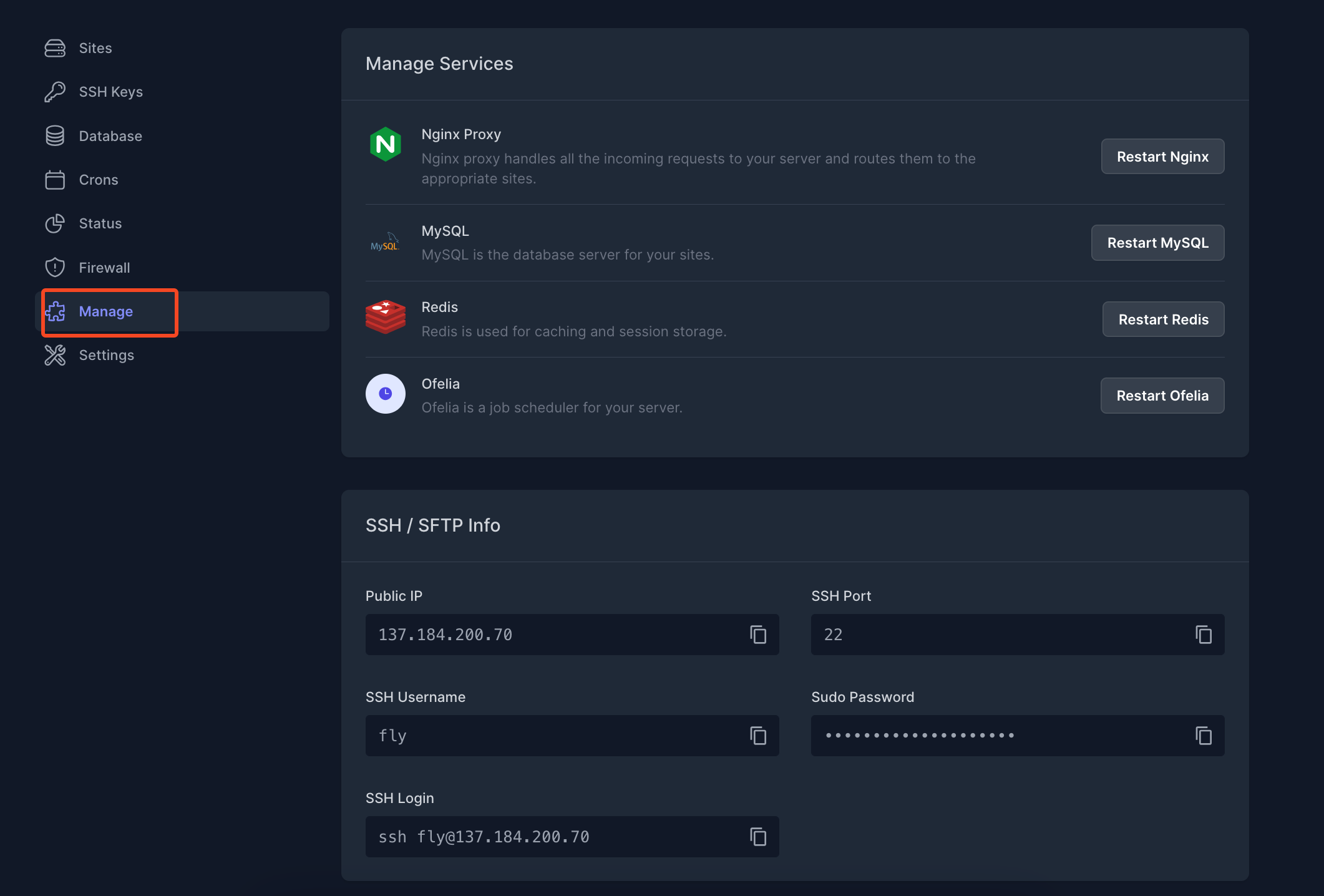Copy the Sudo Password
Image resolution: width=1324 pixels, height=896 pixels.
[x=1204, y=736]
